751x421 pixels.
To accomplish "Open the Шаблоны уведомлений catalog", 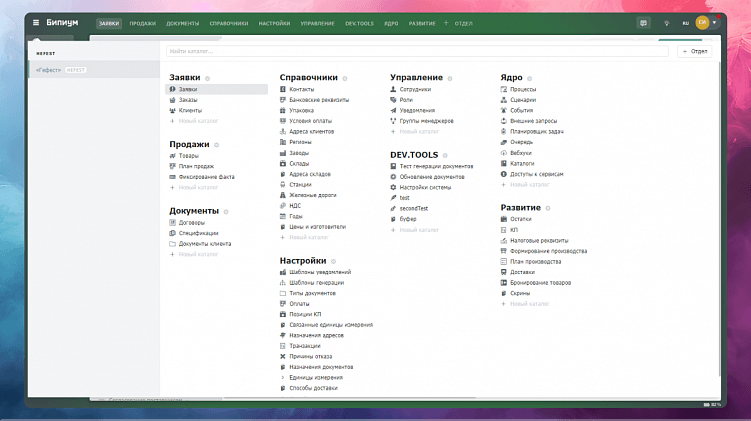I will (x=320, y=272).
